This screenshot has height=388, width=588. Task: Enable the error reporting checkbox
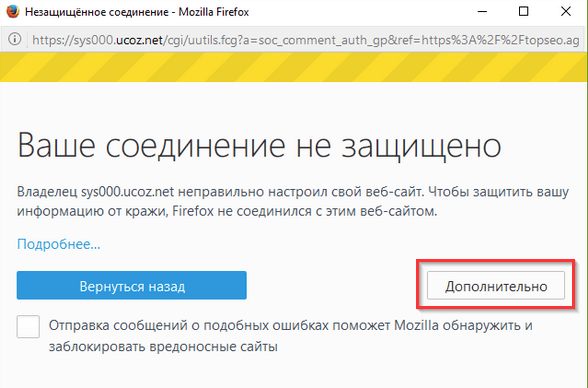28,327
